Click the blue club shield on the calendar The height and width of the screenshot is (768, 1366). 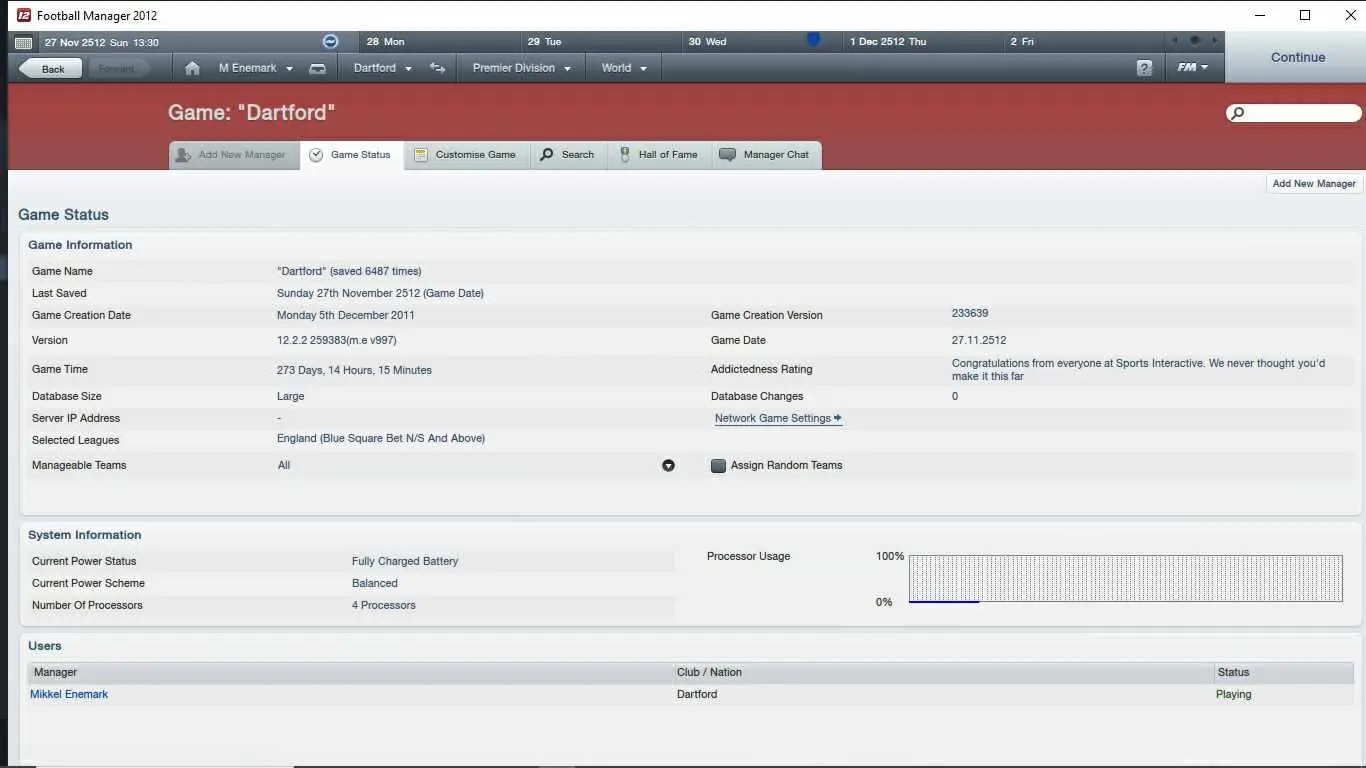coord(813,40)
